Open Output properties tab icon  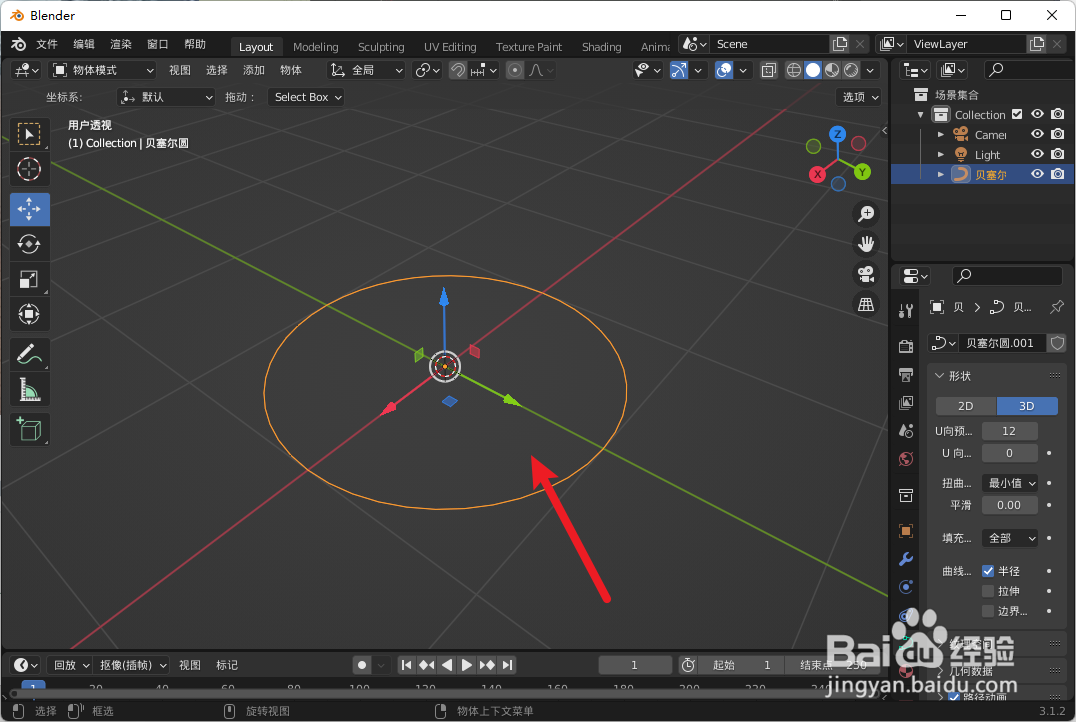tap(906, 375)
